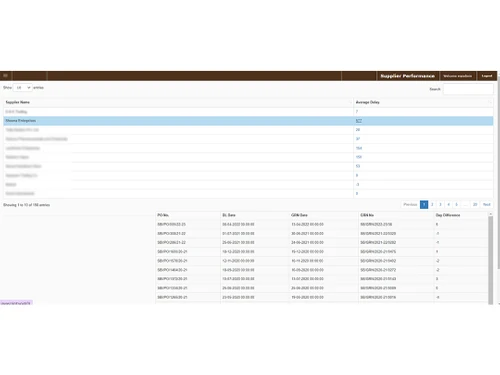
Task: Go to page 4 in the pagination
Action: click(x=448, y=204)
